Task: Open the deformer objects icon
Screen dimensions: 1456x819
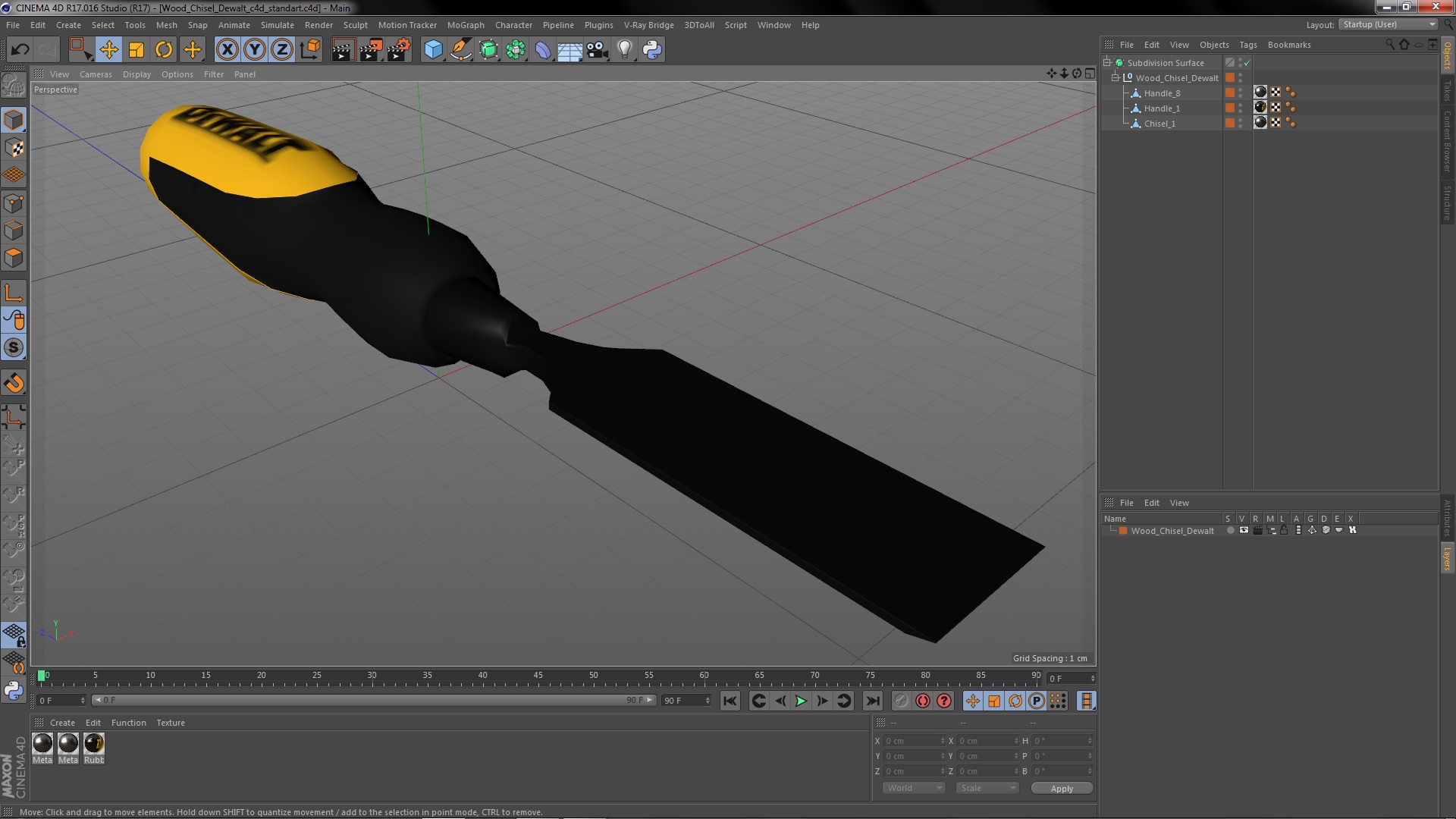Action: pos(543,50)
